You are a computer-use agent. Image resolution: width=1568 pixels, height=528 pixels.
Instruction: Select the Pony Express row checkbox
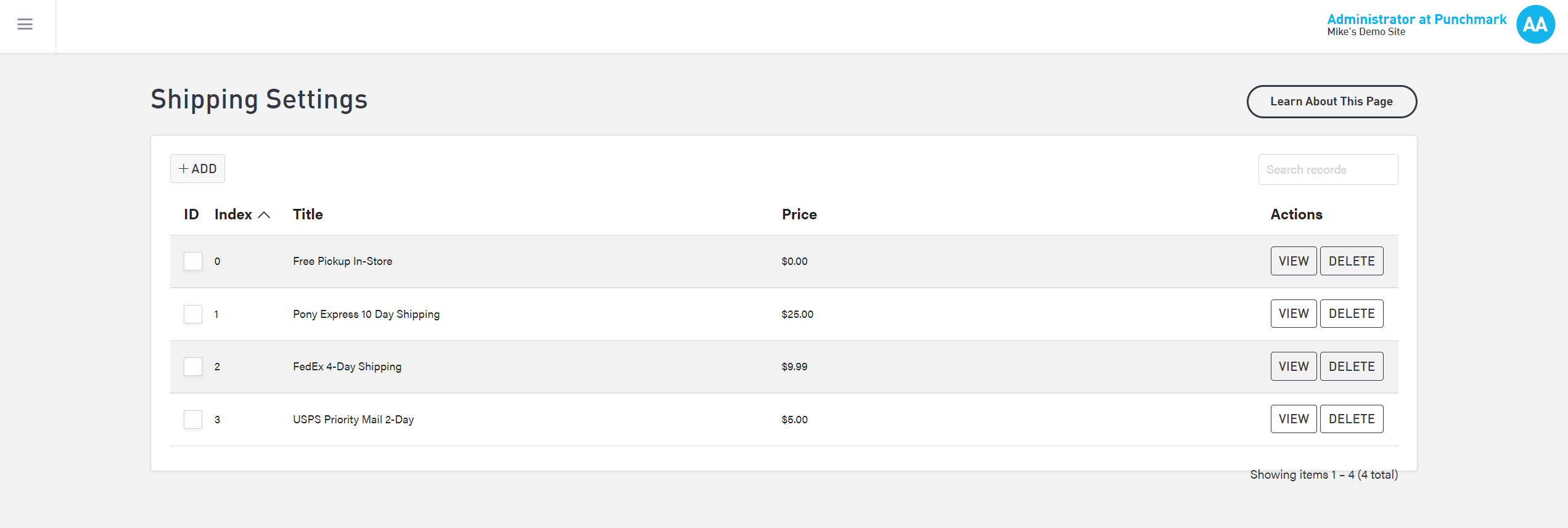193,314
